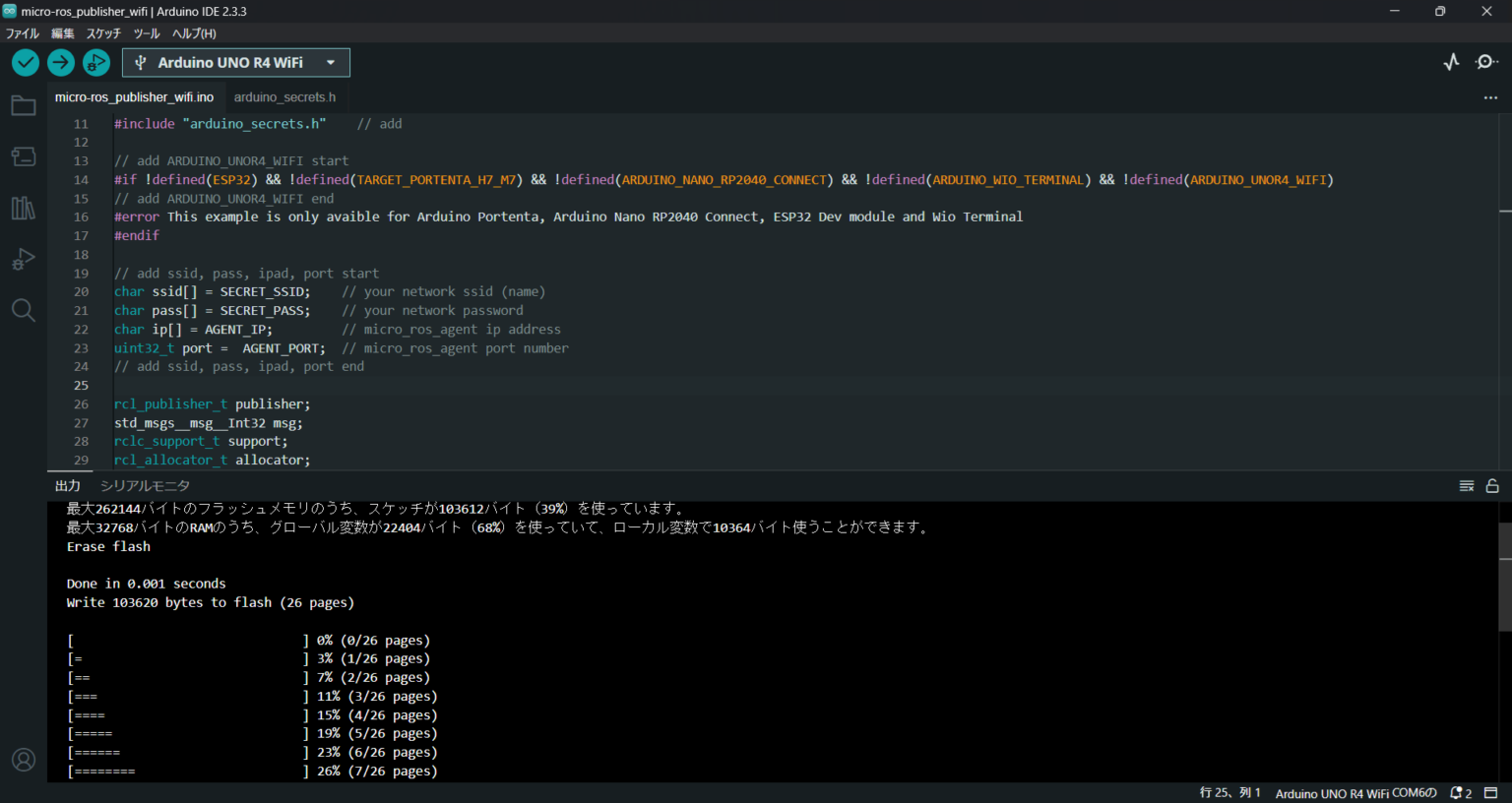The image size is (1512, 803).
Task: Open the スケッチ menu
Action: pyautogui.click(x=103, y=33)
